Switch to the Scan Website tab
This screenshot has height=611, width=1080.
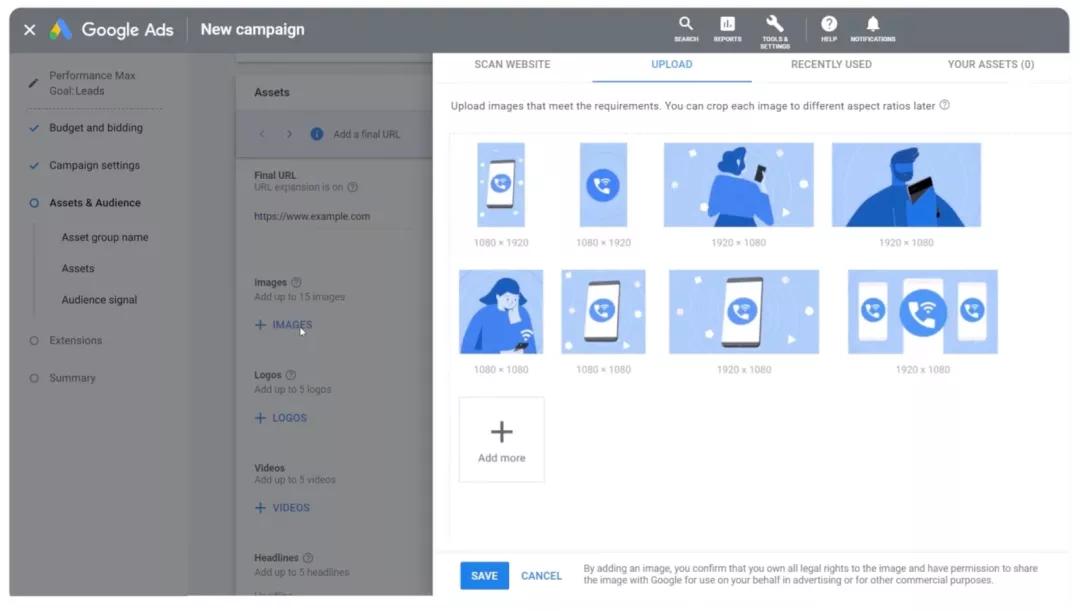[x=512, y=64]
